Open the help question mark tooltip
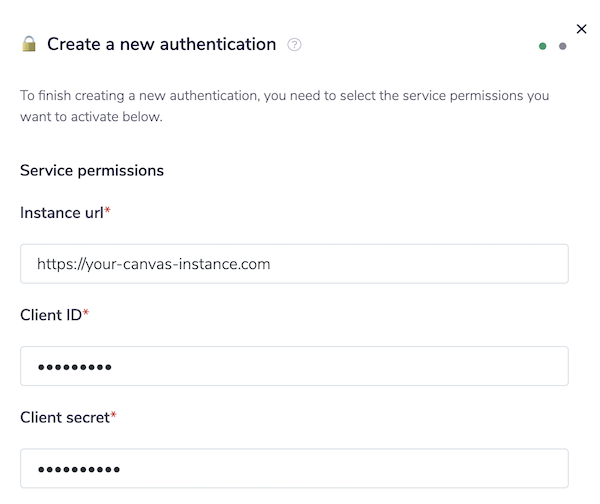 tap(294, 45)
